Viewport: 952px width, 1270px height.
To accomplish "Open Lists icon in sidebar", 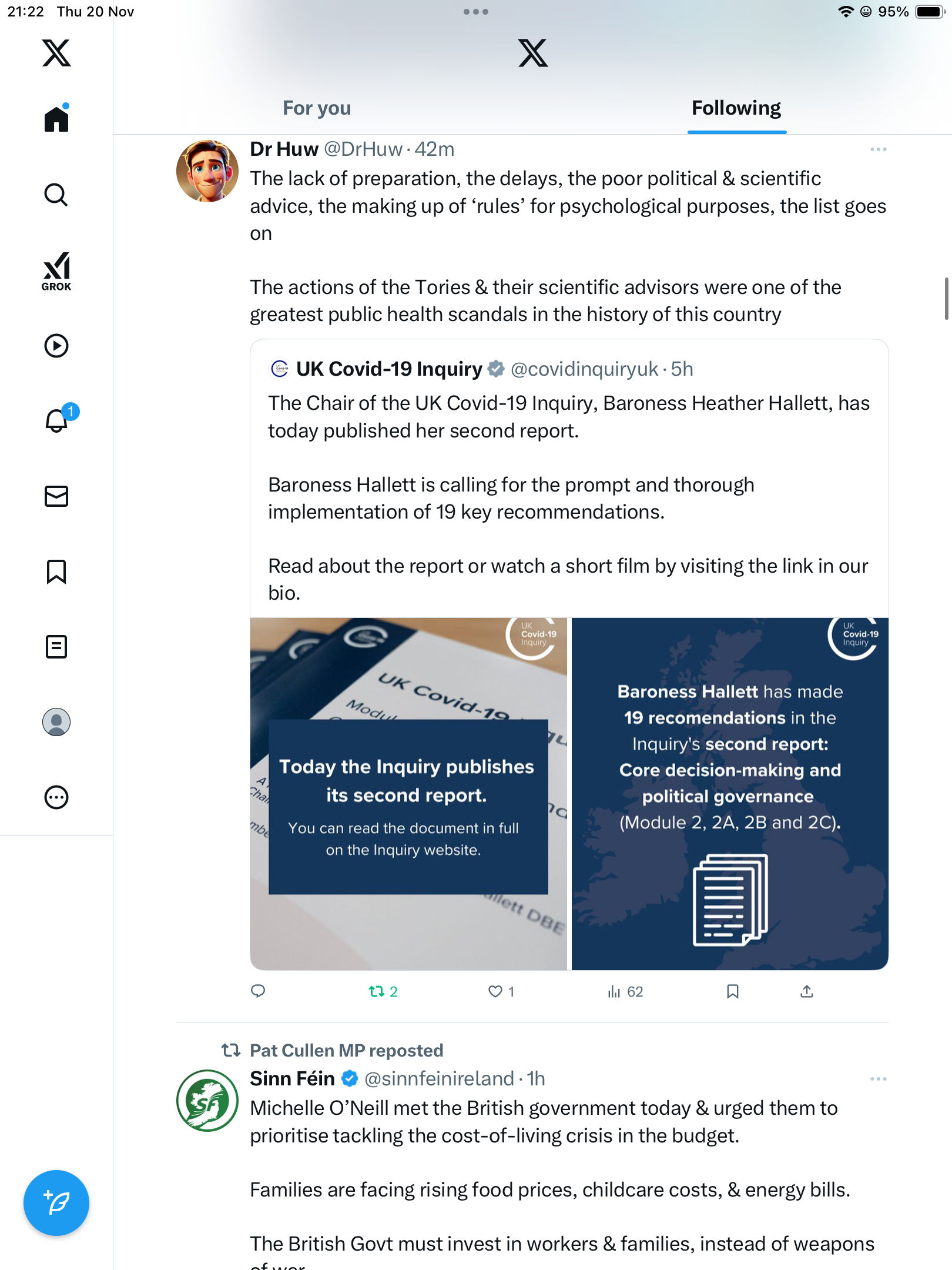I will (56, 647).
